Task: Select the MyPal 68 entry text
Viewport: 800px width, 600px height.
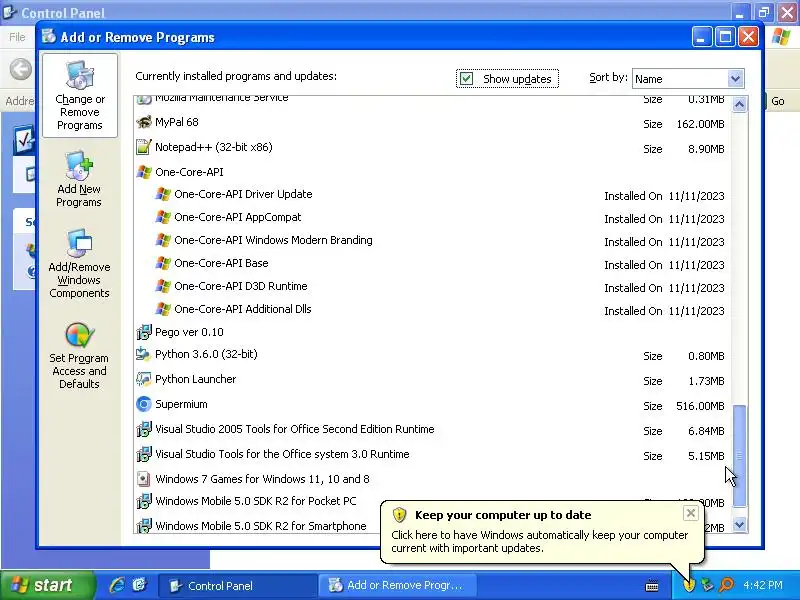Action: click(177, 122)
